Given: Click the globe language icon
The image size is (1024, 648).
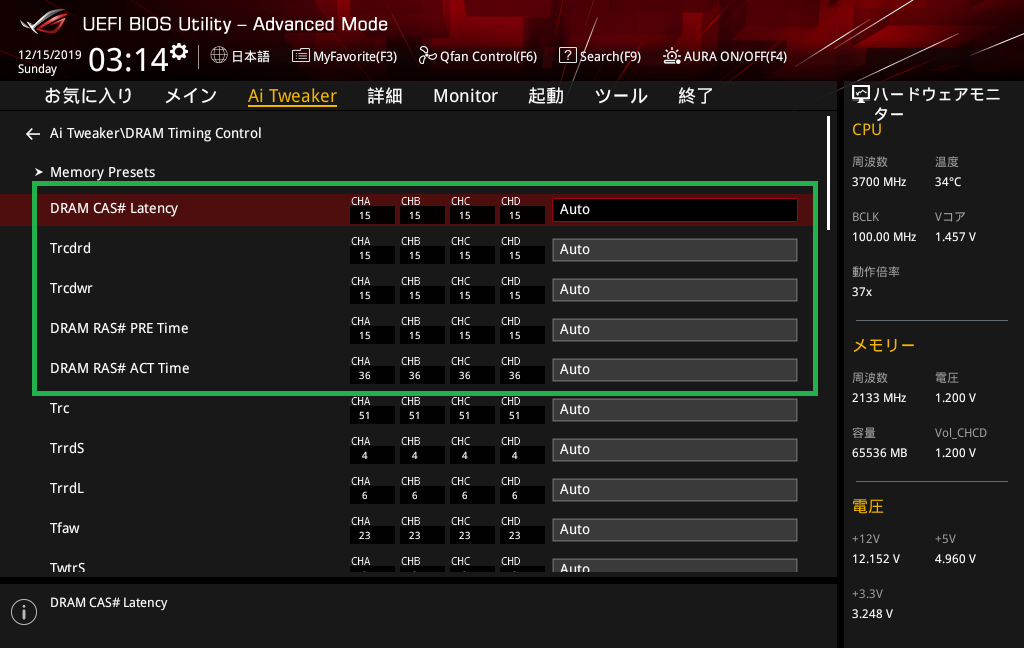Looking at the screenshot, I should tap(219, 56).
